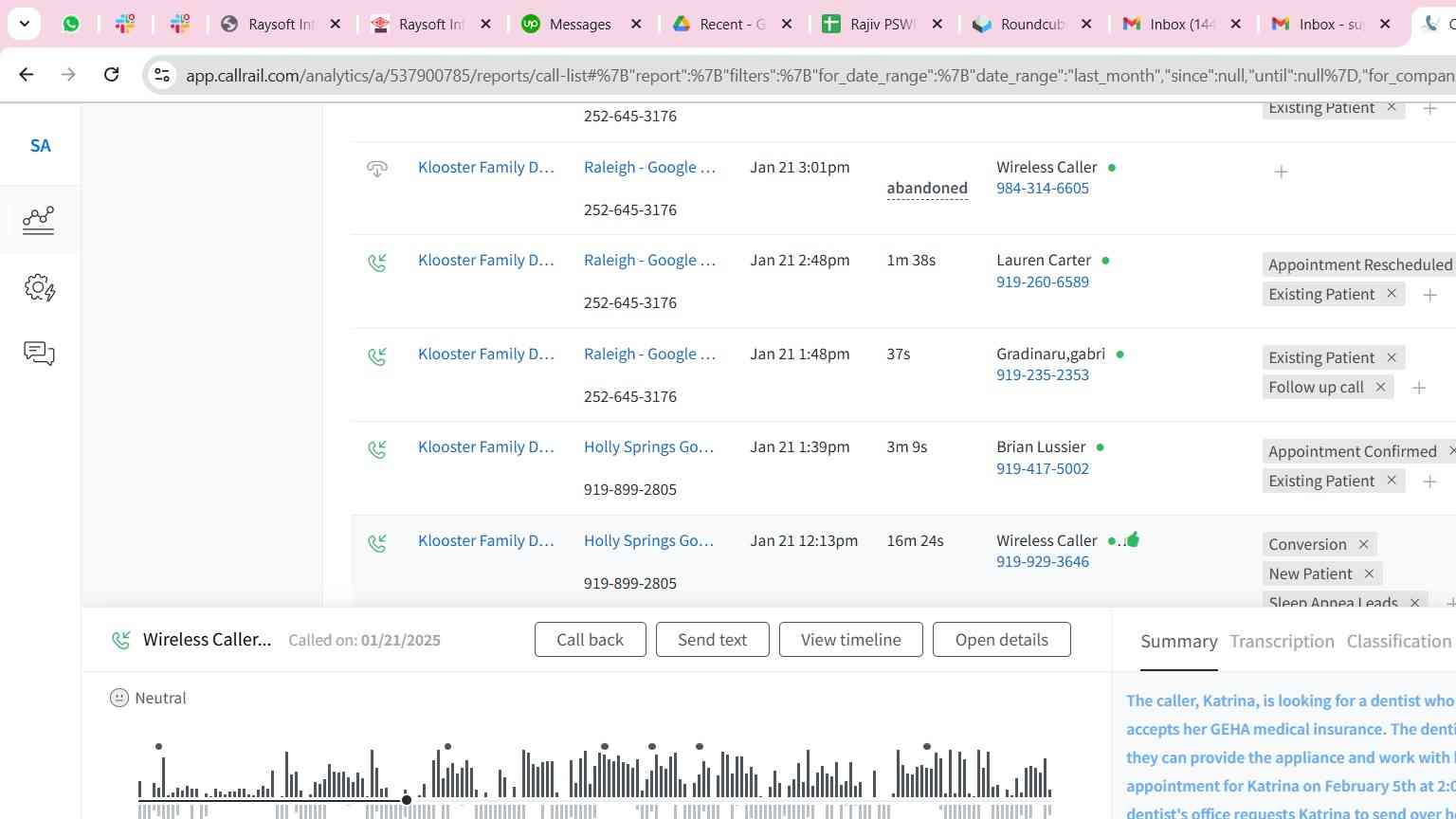This screenshot has height=819, width=1456.
Task: Click inbound call icon for Brian Lussier row
Action: pos(377,448)
